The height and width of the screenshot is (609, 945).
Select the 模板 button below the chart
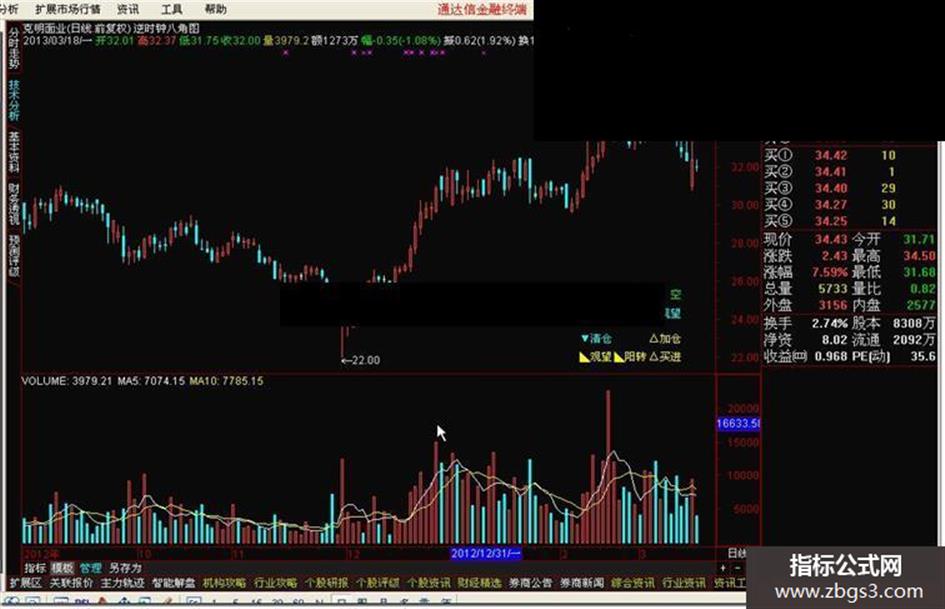62,568
